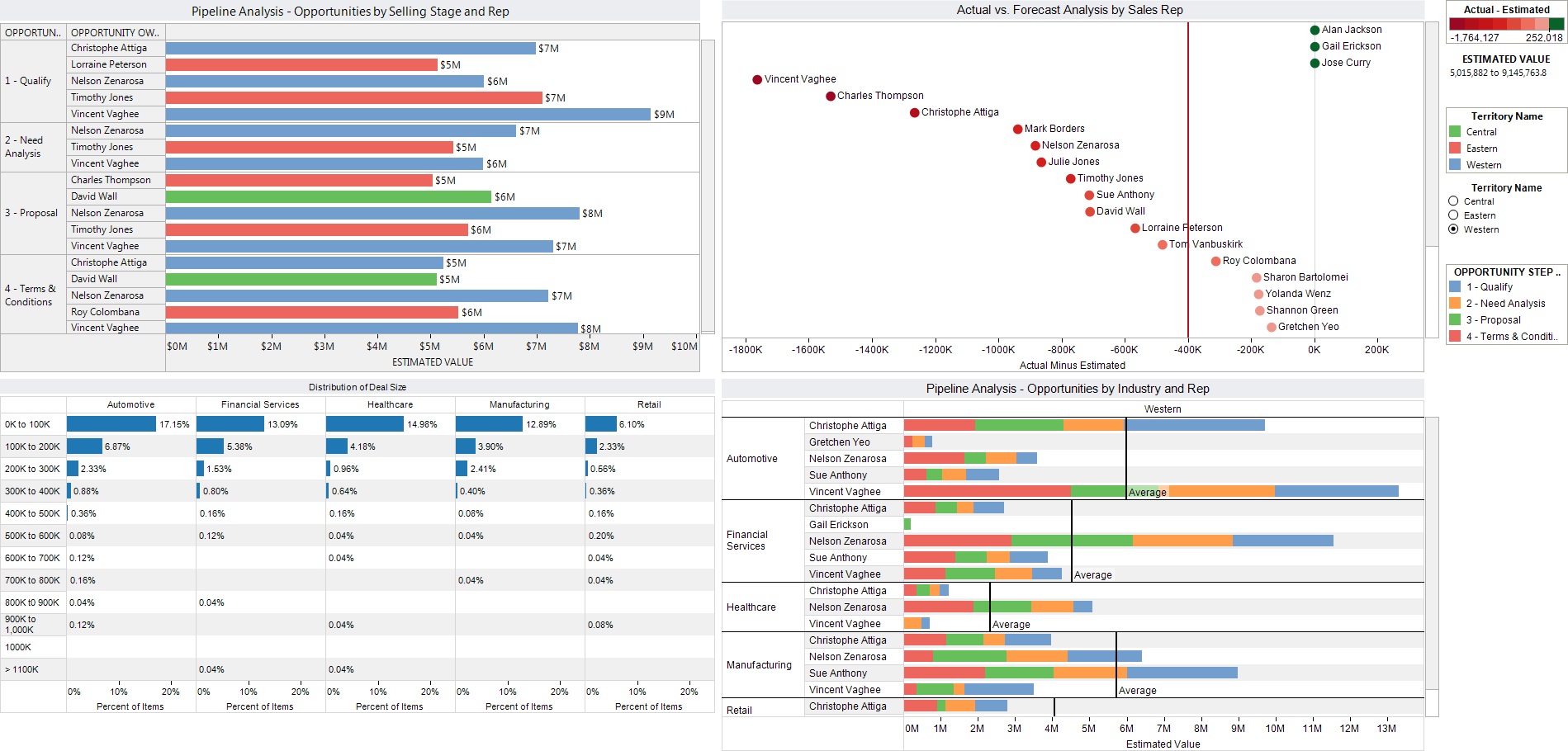Click the '> 1100K' row label
Screen dimensions: 1568x751
click(33, 669)
